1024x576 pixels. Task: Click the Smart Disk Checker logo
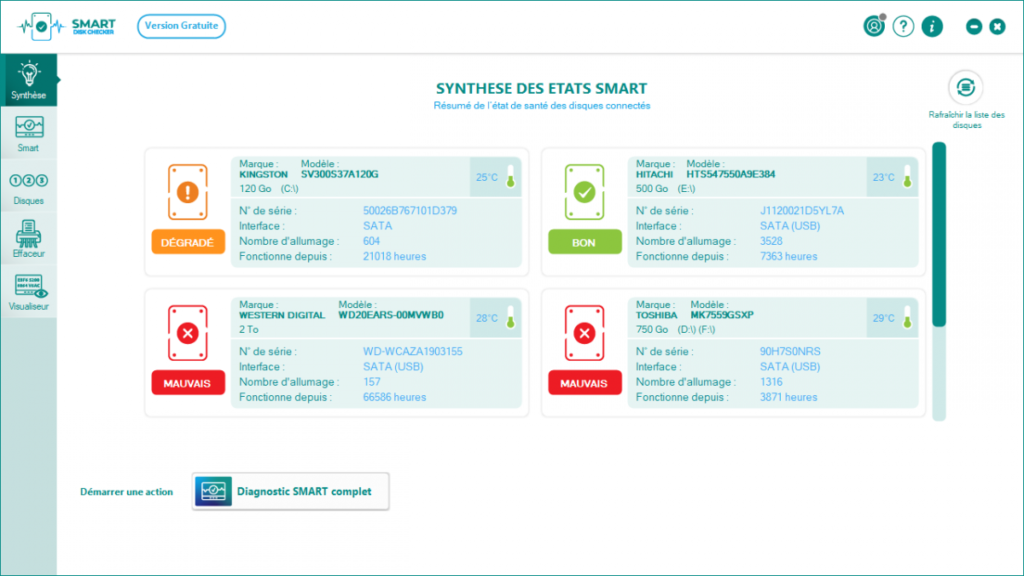coord(67,26)
